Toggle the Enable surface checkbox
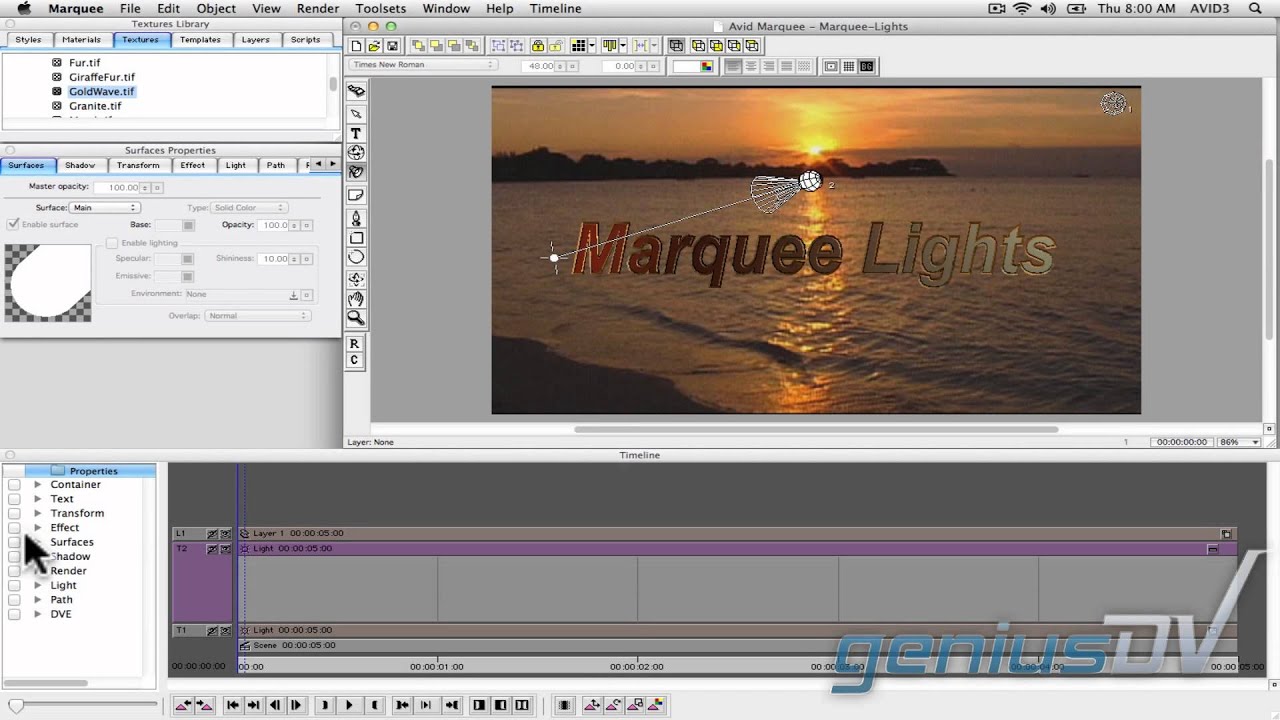This screenshot has height=720, width=1280. pos(13,225)
